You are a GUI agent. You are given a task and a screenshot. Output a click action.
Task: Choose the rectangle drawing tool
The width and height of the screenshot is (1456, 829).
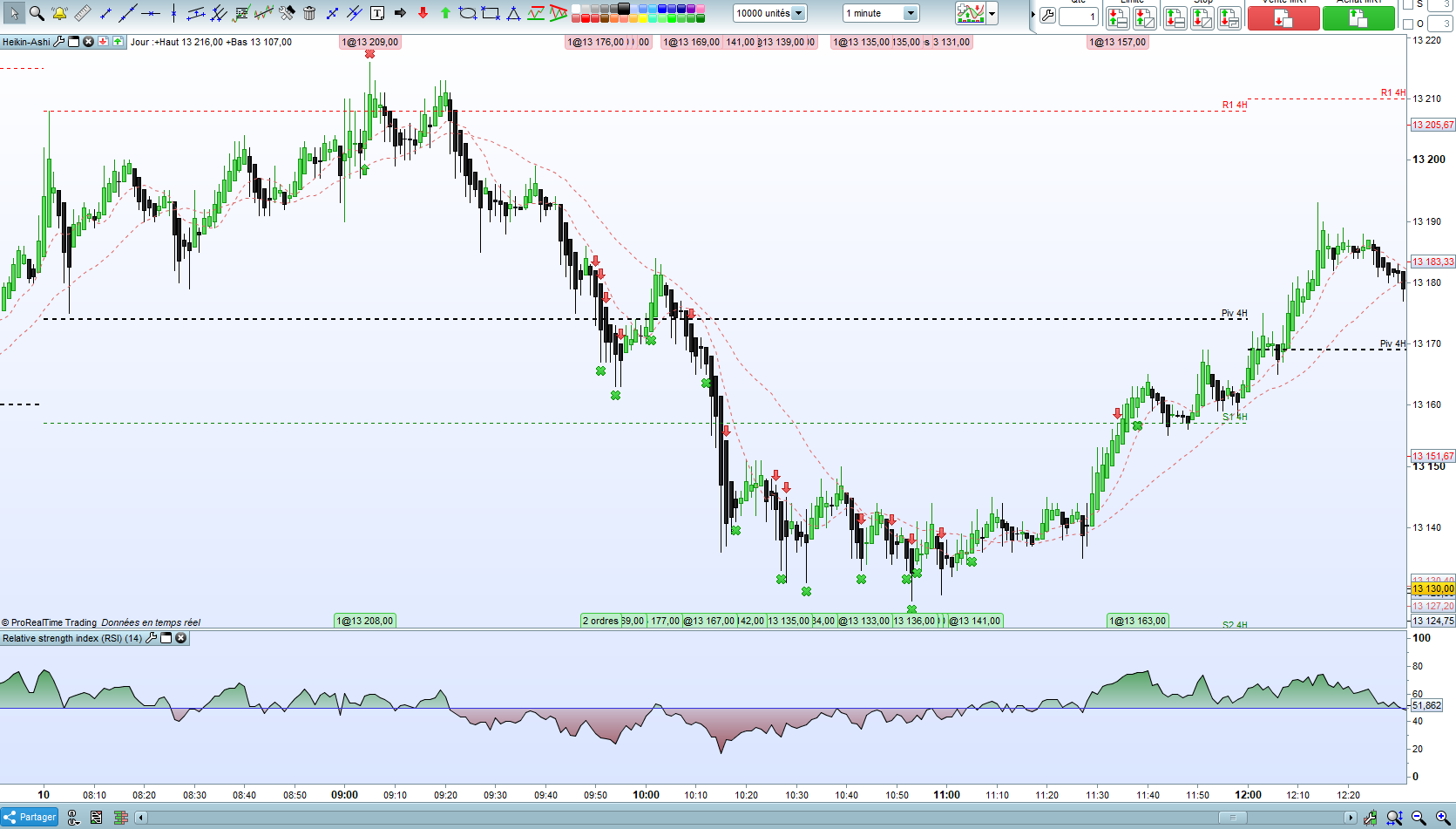491,13
